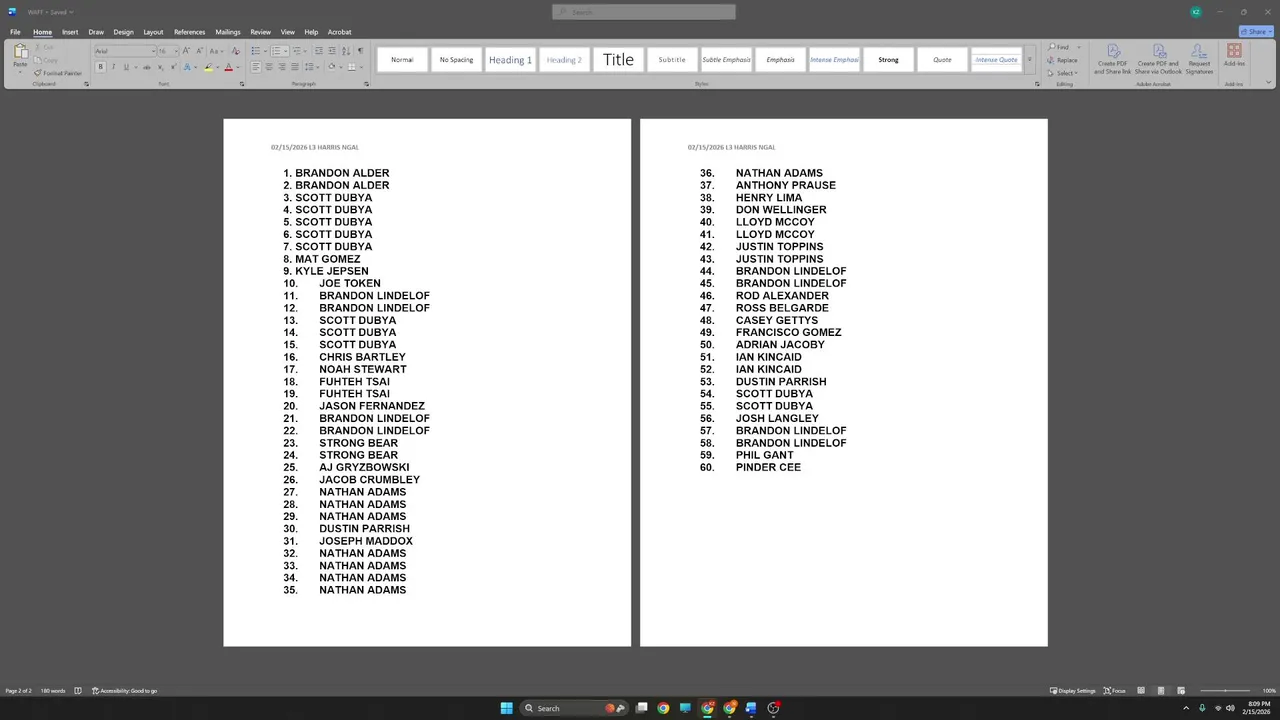The height and width of the screenshot is (720, 1280).
Task: Click Replace in Editing group
Action: [1063, 60]
